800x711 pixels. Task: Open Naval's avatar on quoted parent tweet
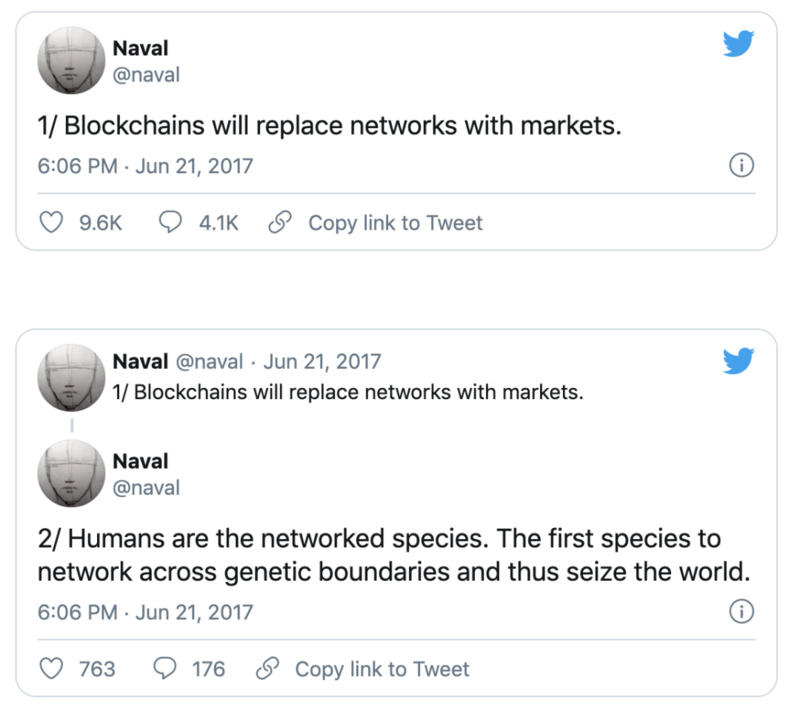point(71,376)
